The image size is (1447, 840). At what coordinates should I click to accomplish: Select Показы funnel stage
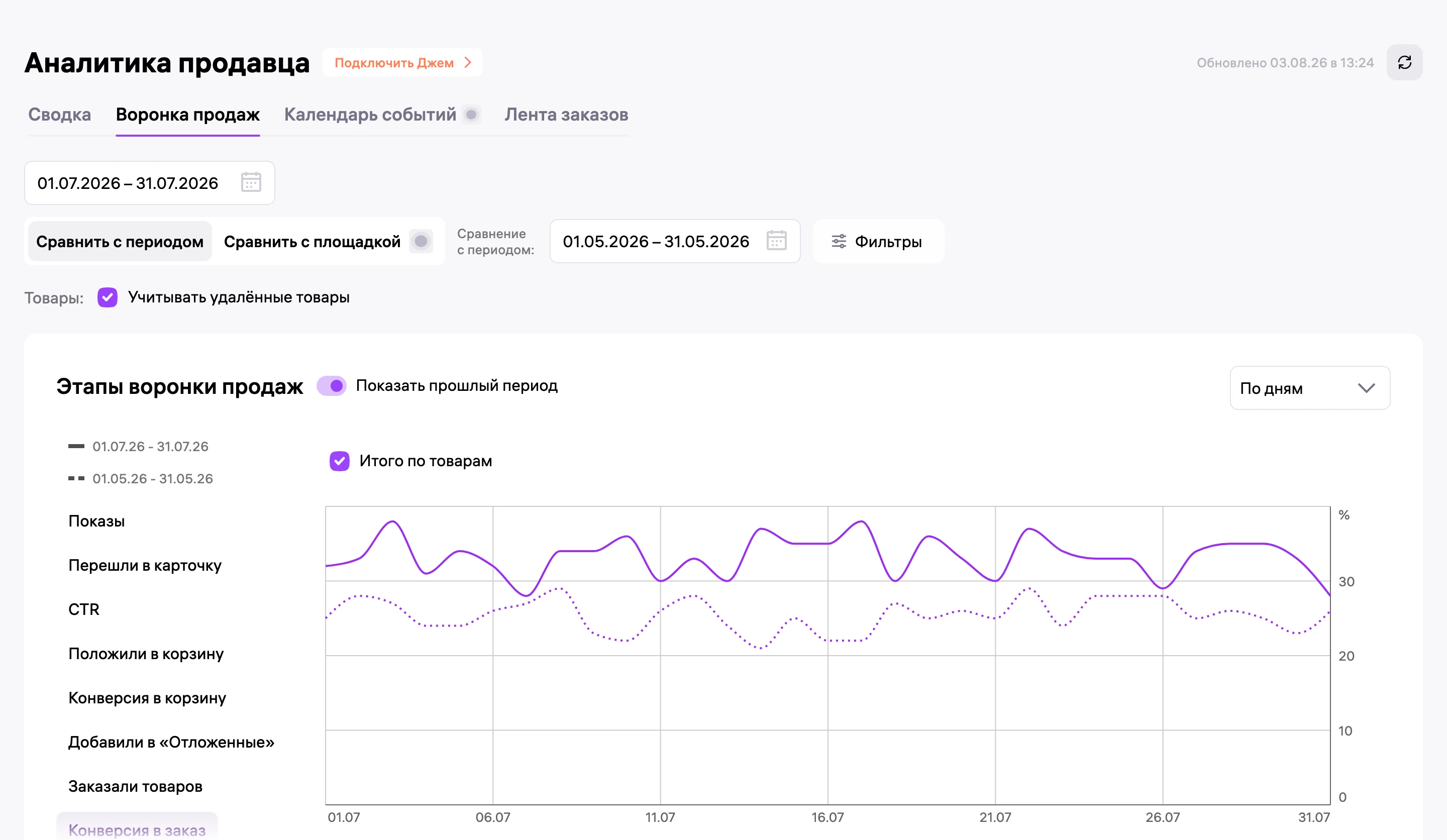pos(96,521)
